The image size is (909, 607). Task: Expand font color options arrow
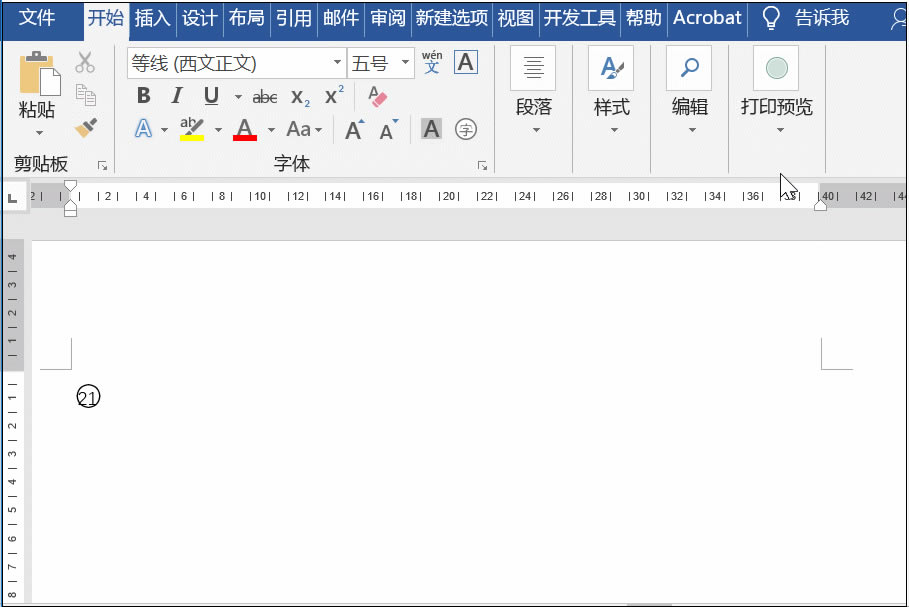[271, 130]
